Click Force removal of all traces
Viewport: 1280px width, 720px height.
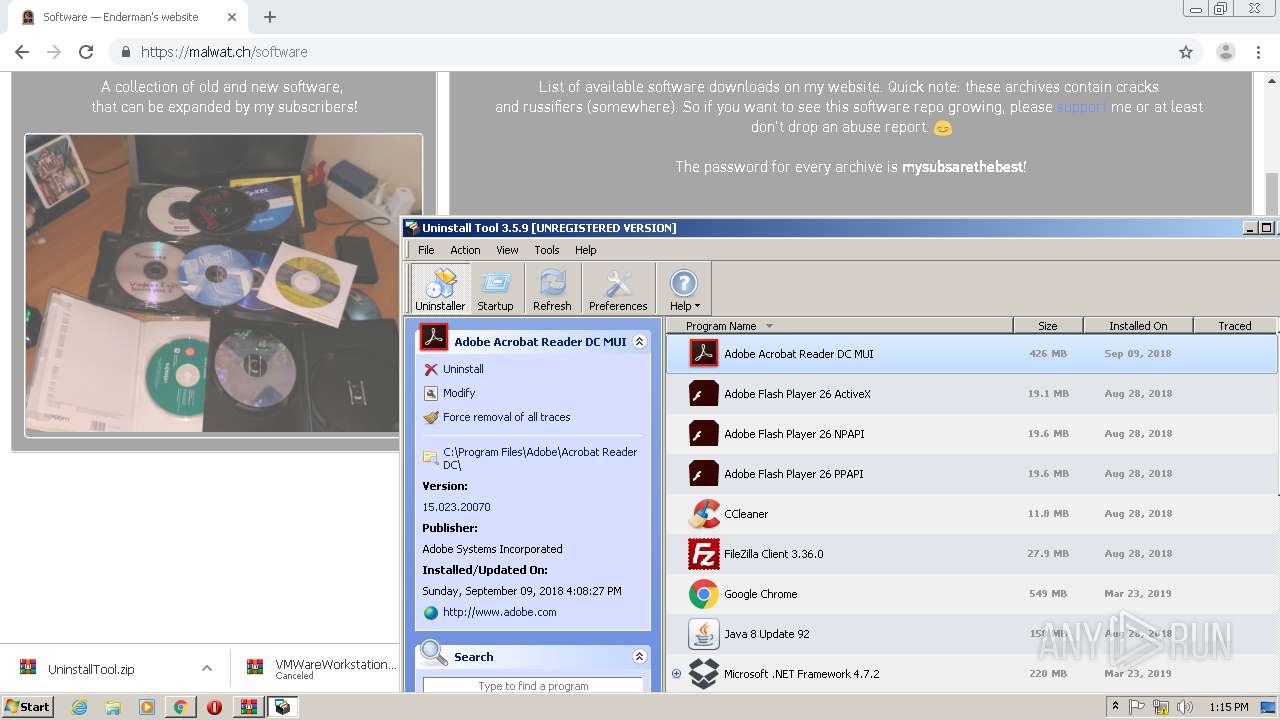point(507,417)
